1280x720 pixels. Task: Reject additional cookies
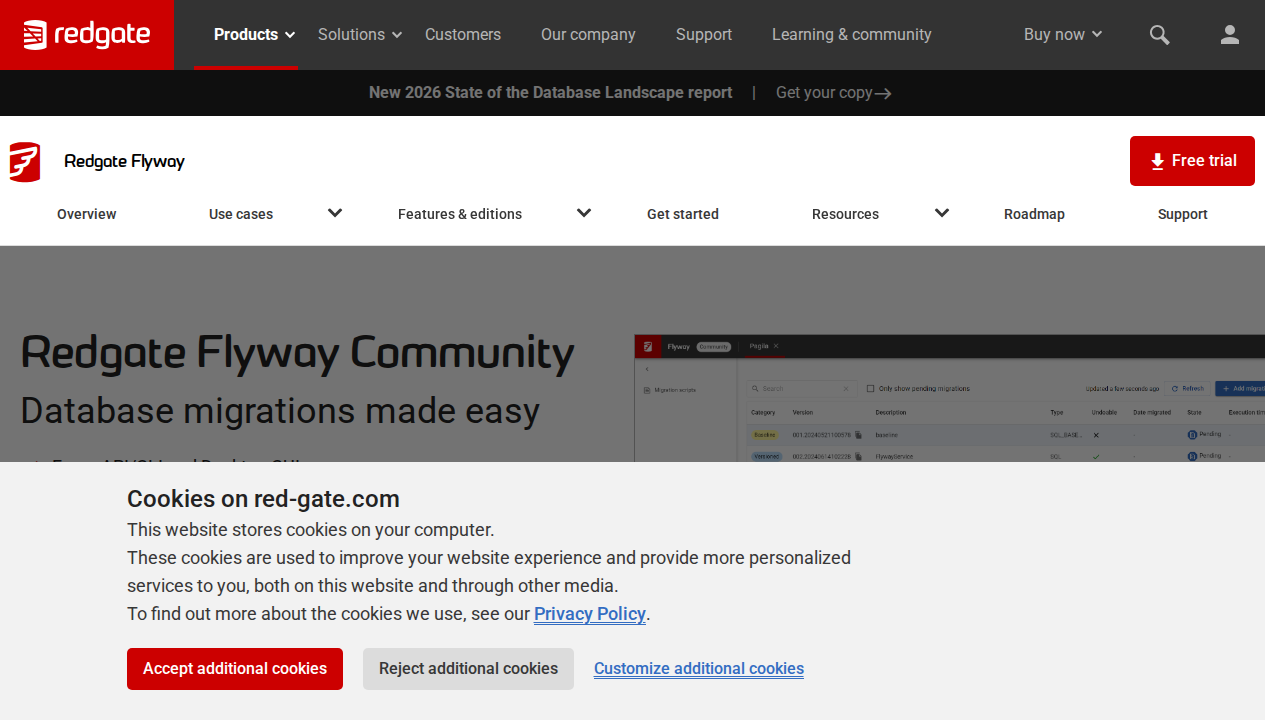(x=468, y=669)
